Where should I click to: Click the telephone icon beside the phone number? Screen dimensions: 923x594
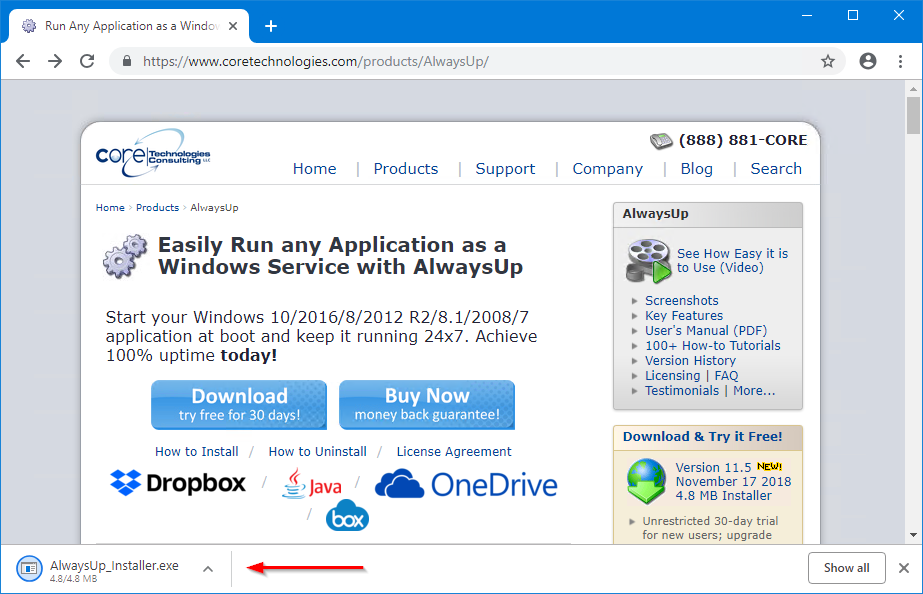(661, 141)
